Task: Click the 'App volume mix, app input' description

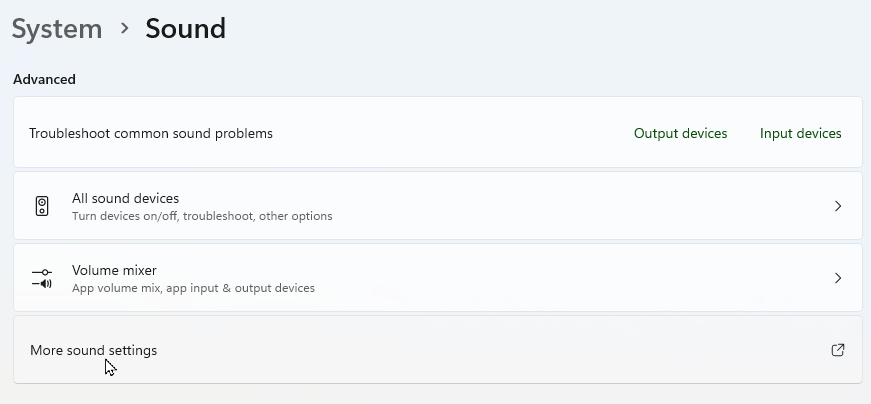Action: 193,288
